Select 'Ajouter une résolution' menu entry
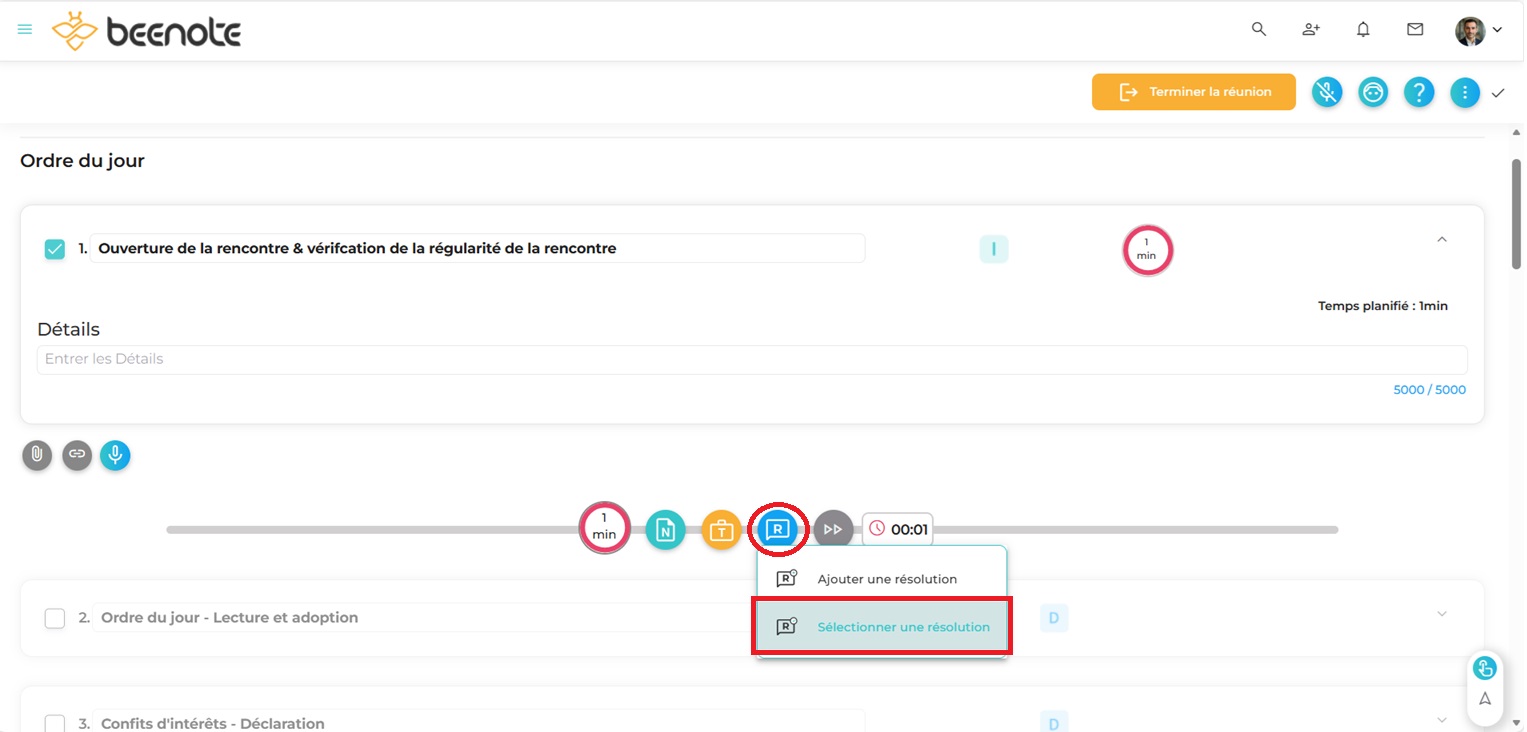Viewport: 1527px width, 732px height. click(x=886, y=579)
